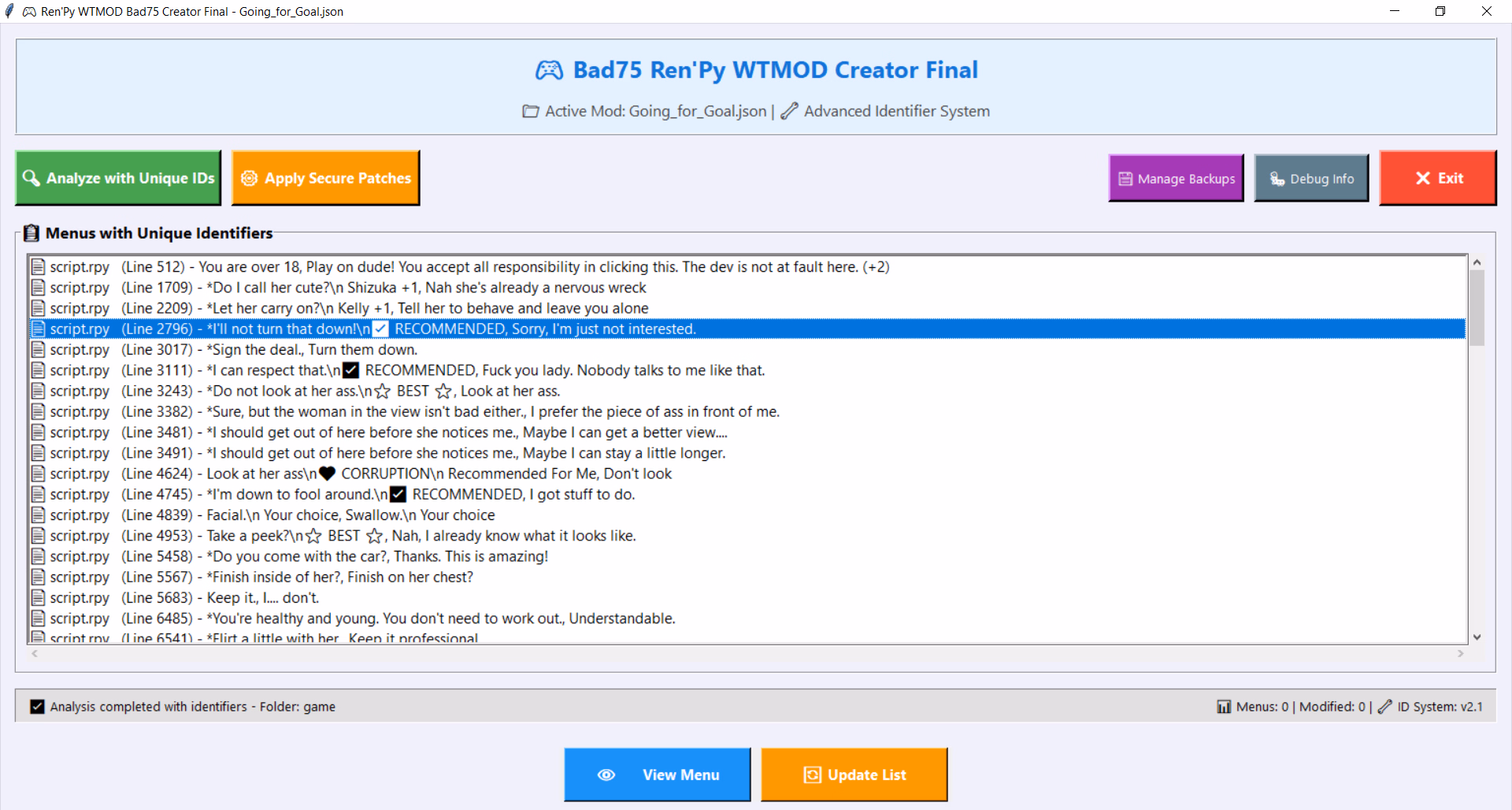Click the file icon on the Line 3481 row

point(38,433)
